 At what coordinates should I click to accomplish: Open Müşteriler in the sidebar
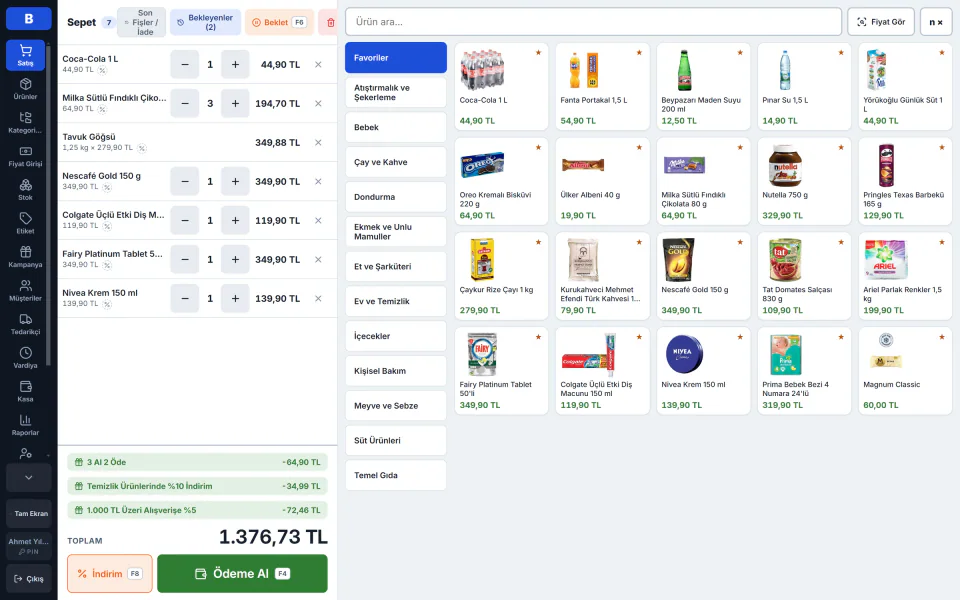[x=25, y=291]
